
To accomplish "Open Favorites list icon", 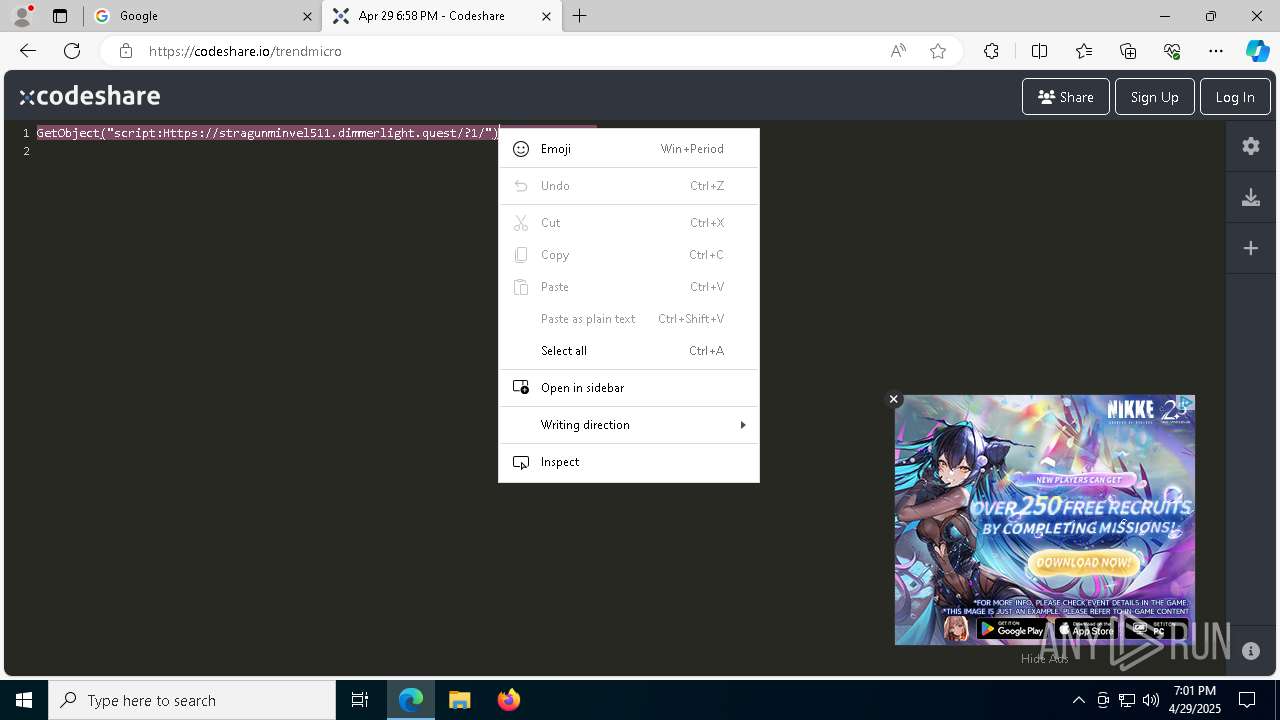I will [x=1084, y=51].
